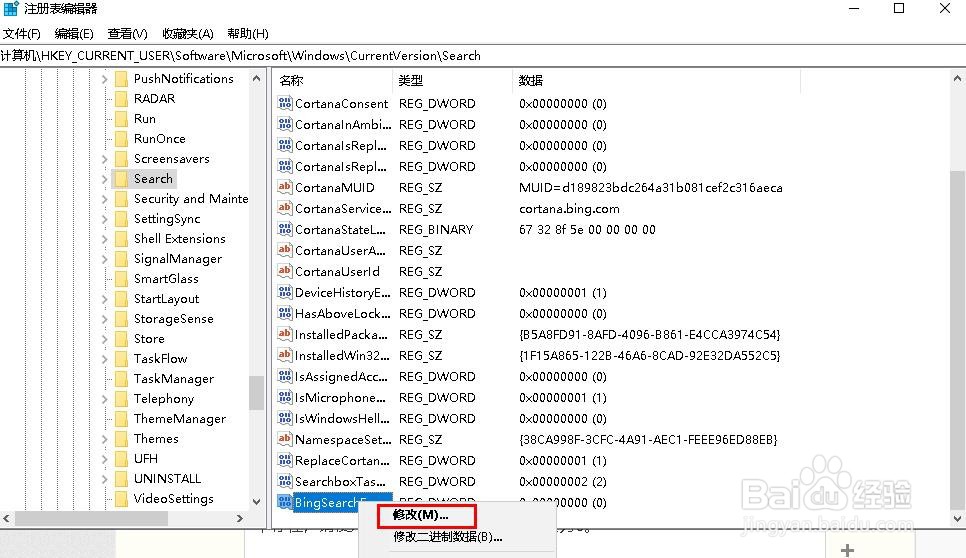Expand the PushNotifications key
The image size is (966, 558).
[104, 79]
